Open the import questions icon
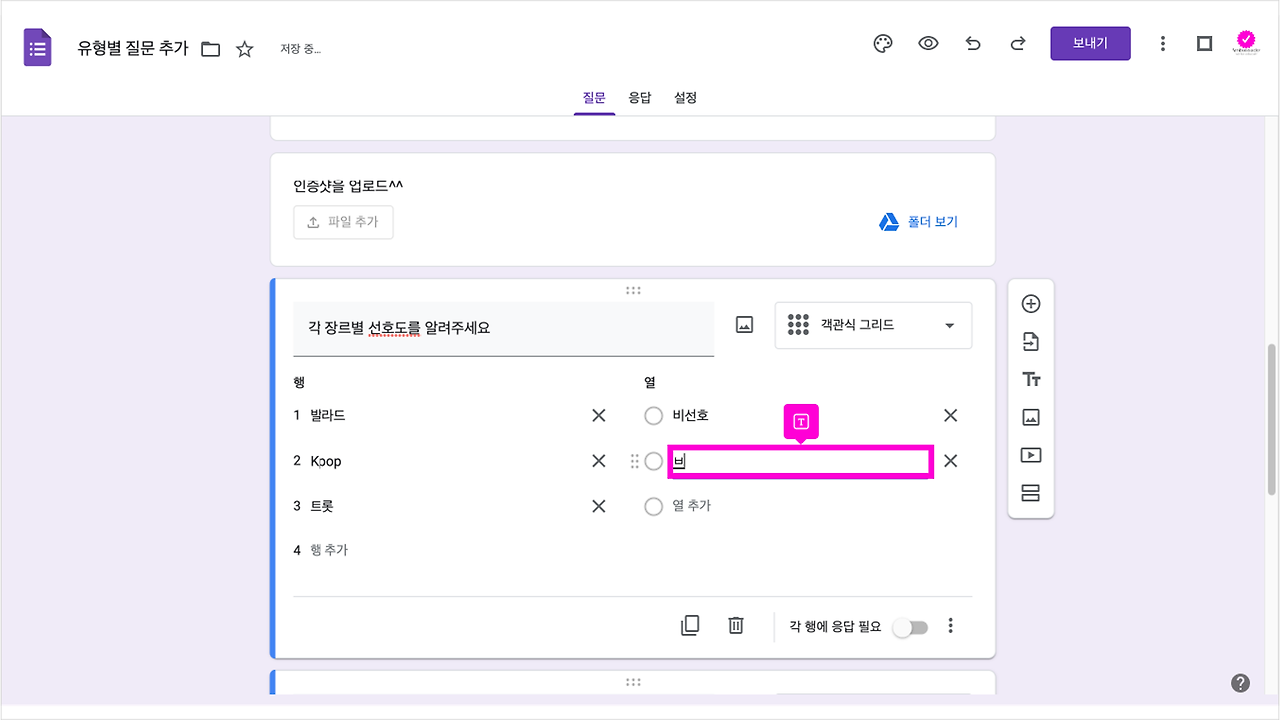 (1031, 341)
